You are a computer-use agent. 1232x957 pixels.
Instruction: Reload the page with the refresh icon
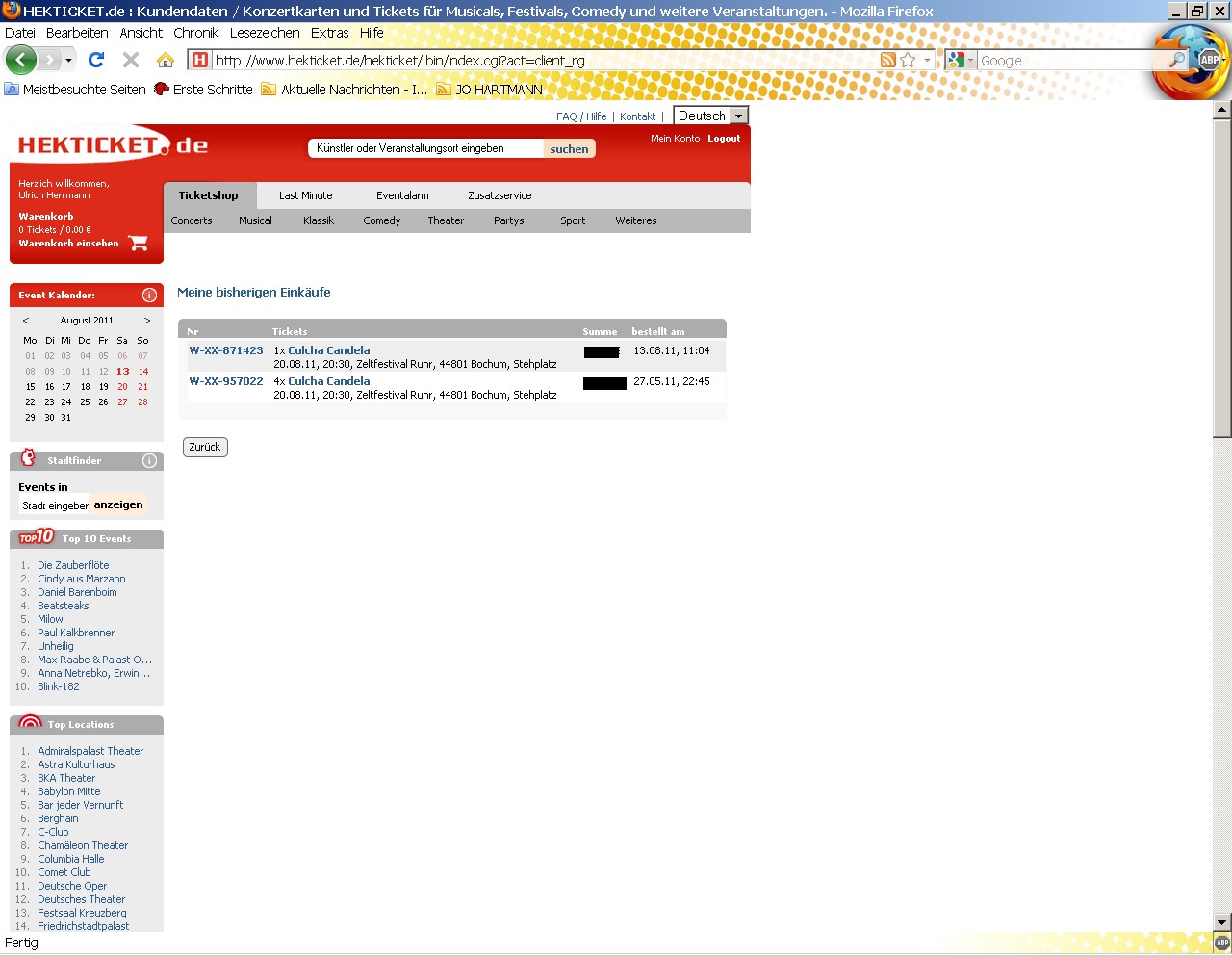click(96, 60)
